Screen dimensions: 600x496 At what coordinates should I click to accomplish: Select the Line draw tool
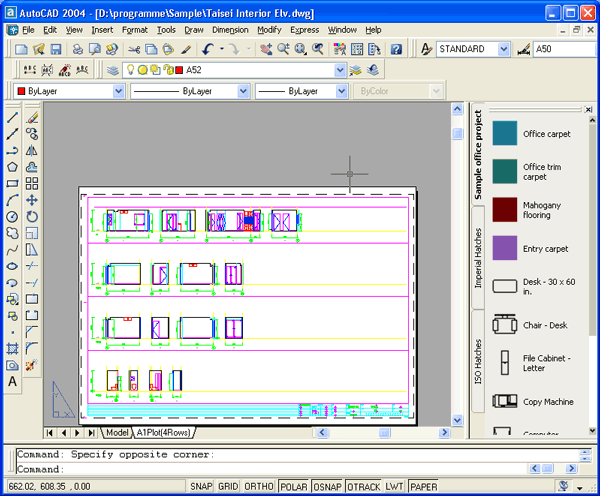pos(12,118)
